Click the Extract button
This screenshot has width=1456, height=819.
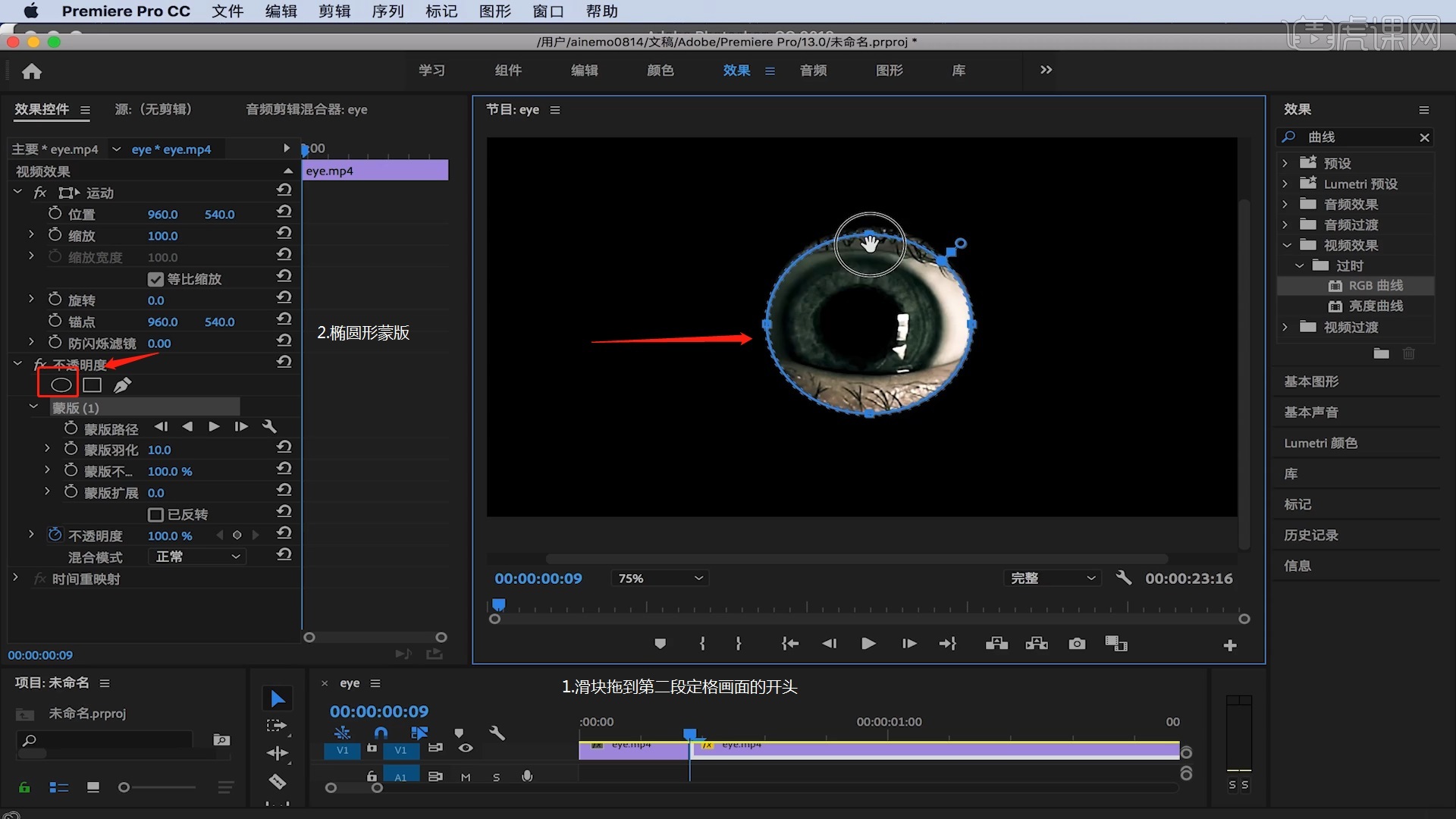click(x=1037, y=644)
